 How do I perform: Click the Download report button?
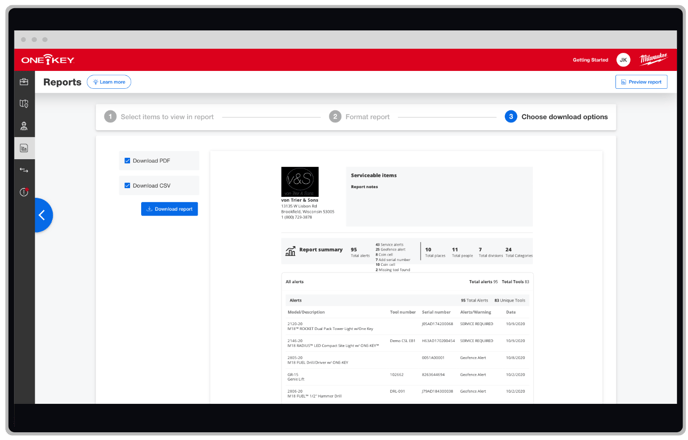pos(169,209)
